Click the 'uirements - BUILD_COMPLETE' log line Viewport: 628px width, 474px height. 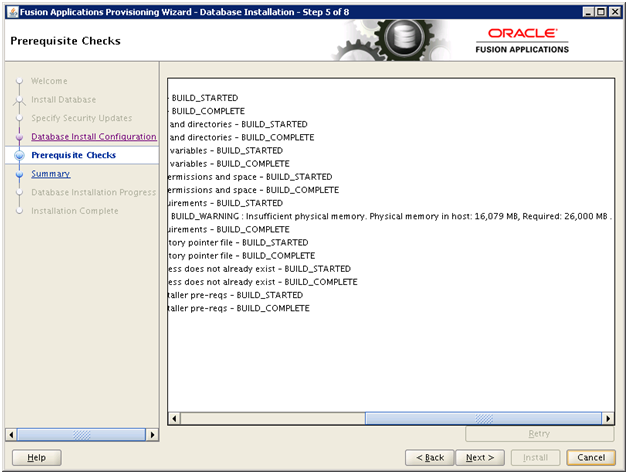[x=229, y=230]
